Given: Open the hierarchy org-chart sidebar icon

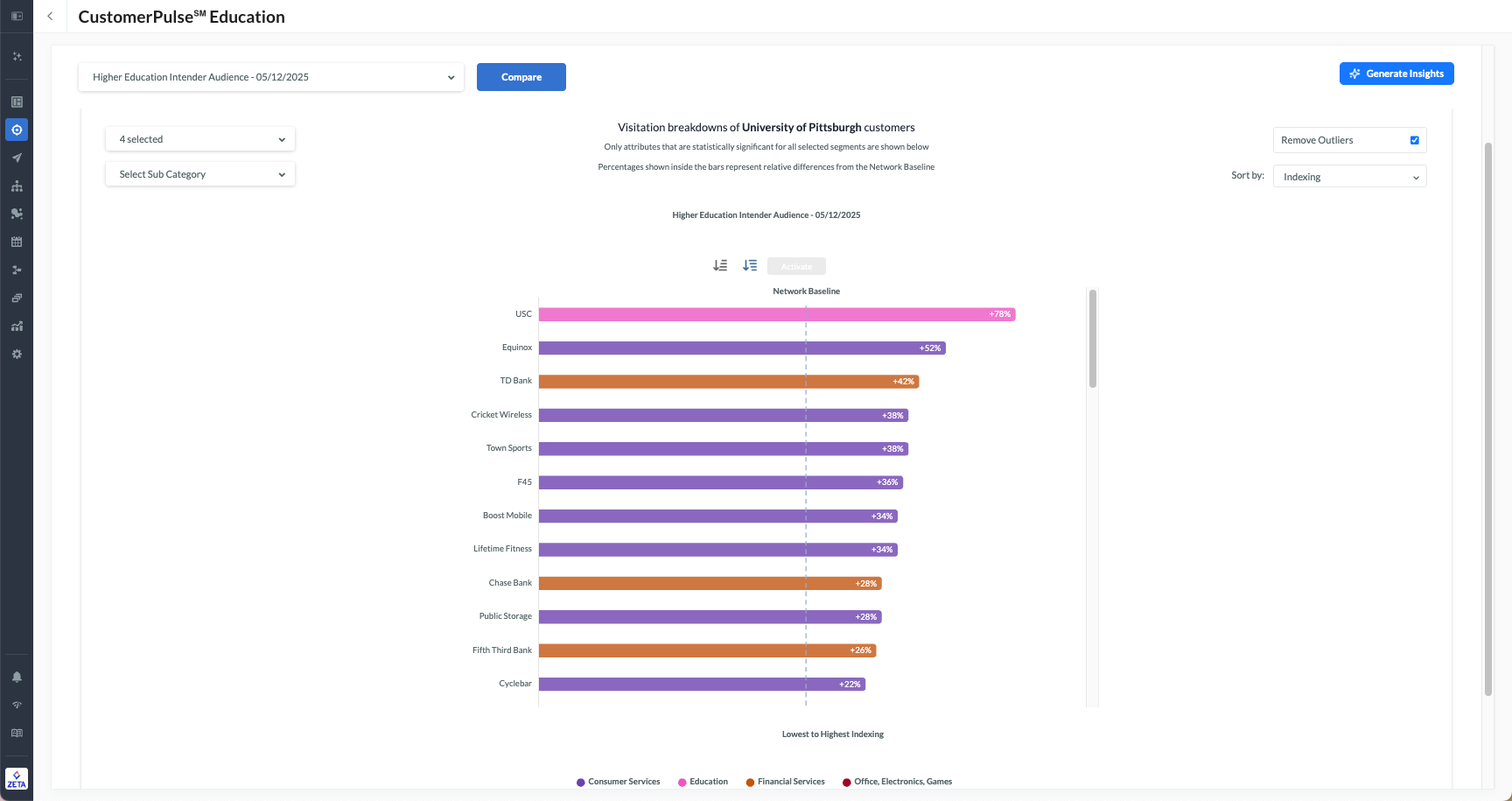Looking at the screenshot, I should 17,186.
